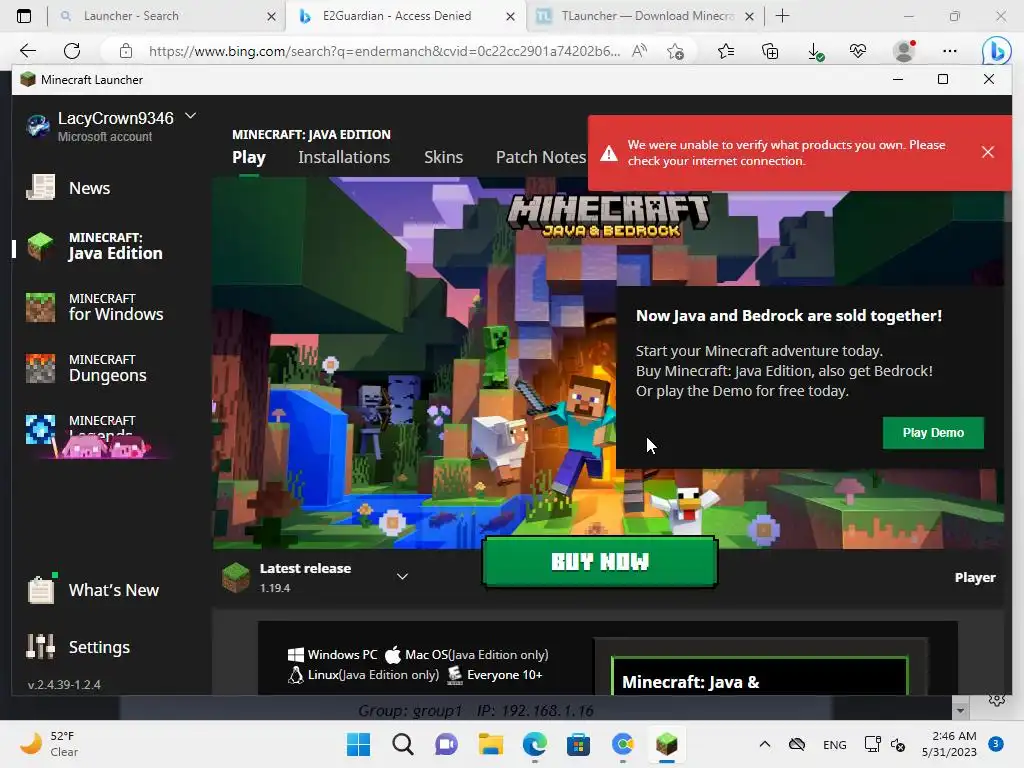
Task: Click the ENG language indicator
Action: (835, 744)
